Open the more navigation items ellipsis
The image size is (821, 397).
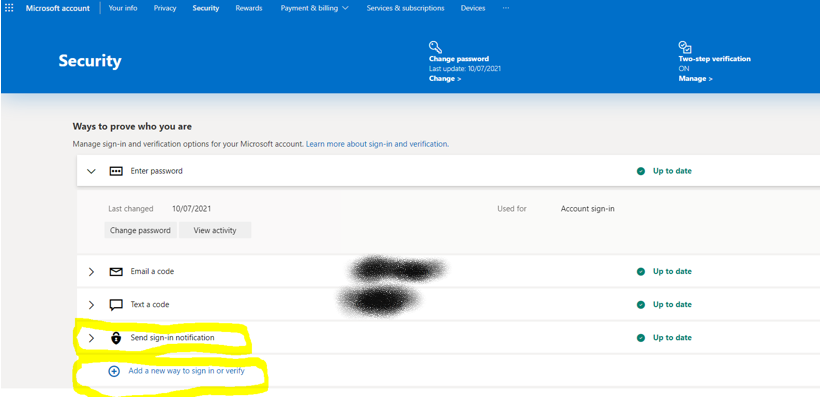pyautogui.click(x=506, y=8)
